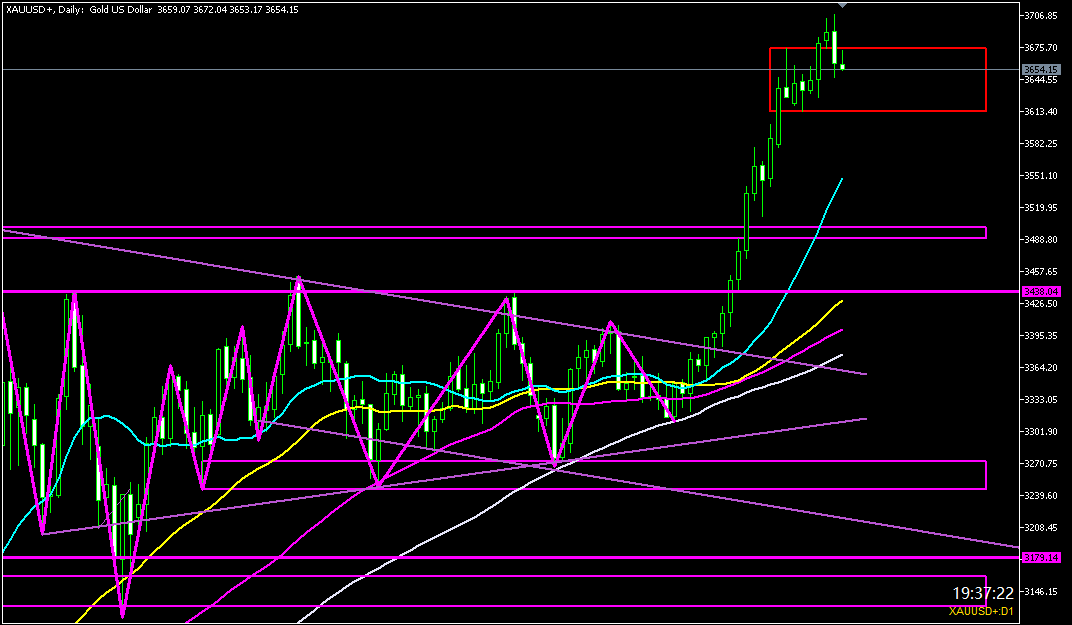Click the current price label 3654.15
Screen dimensions: 1072x625
tap(1040, 69)
